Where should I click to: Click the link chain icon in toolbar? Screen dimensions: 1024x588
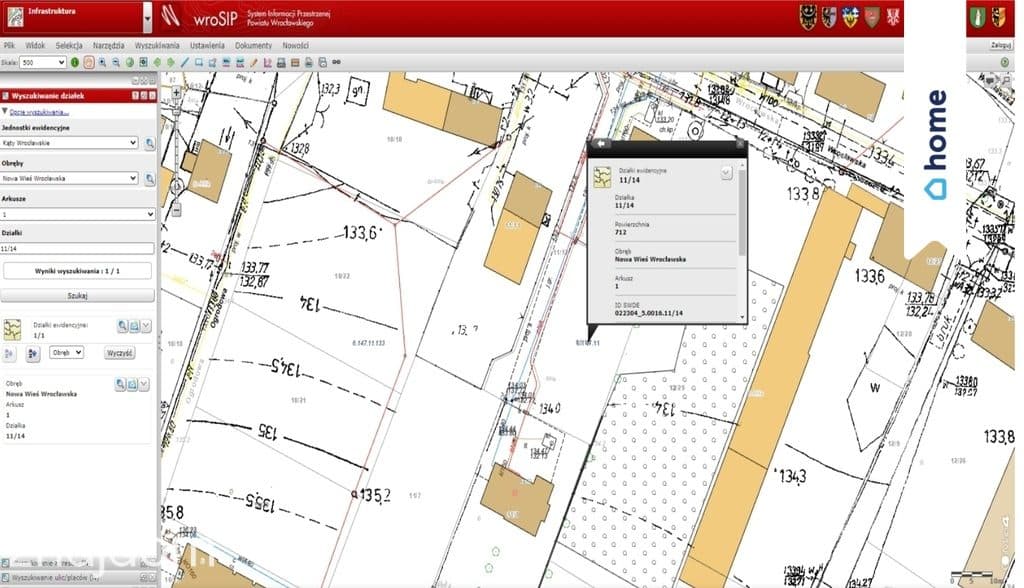click(x=336, y=63)
